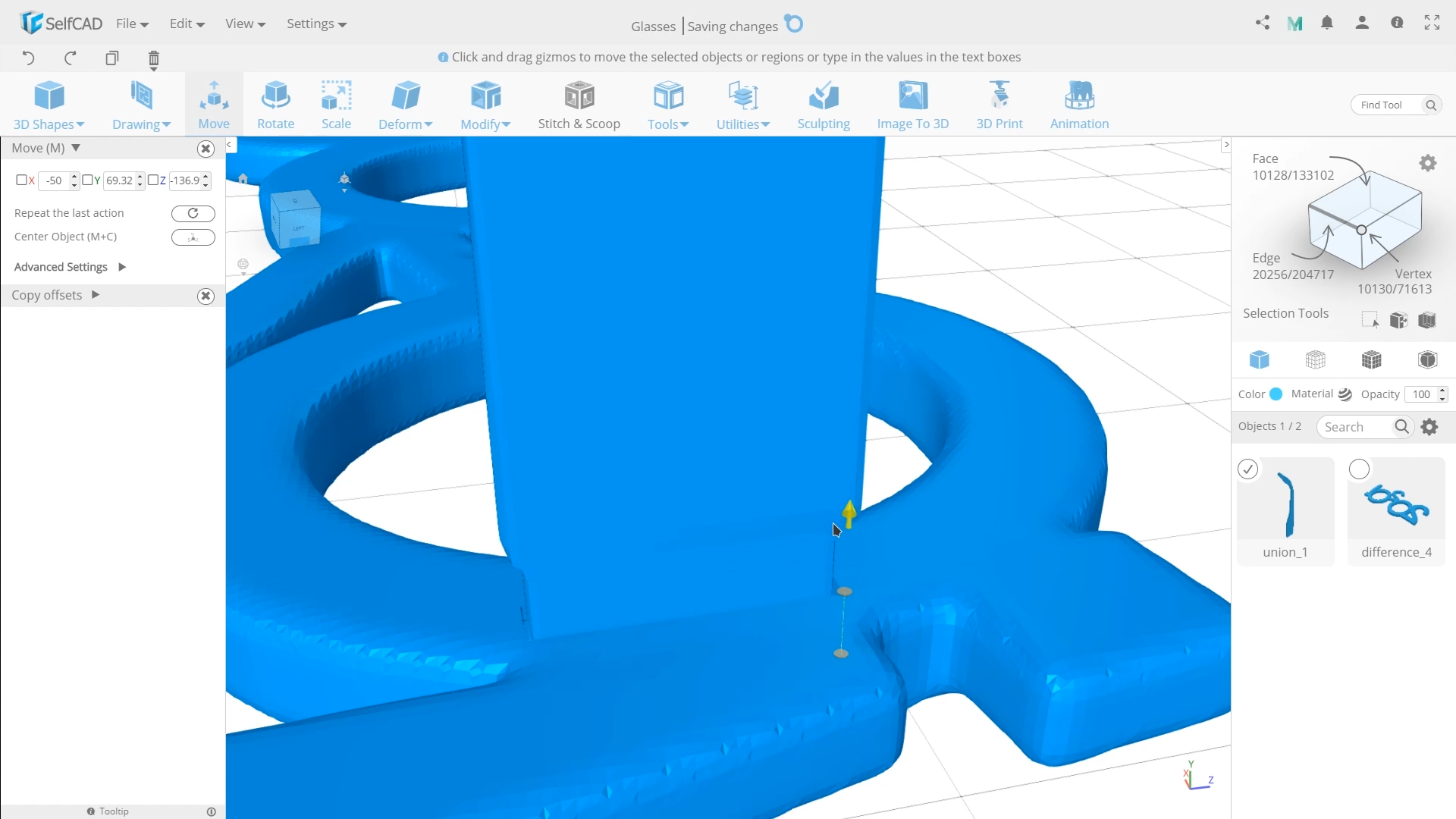Toggle the Z axis checkbox

click(153, 180)
